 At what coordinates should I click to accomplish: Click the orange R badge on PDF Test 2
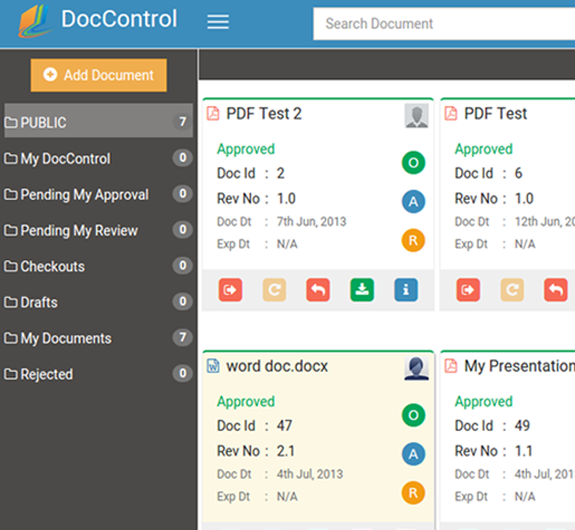click(413, 240)
